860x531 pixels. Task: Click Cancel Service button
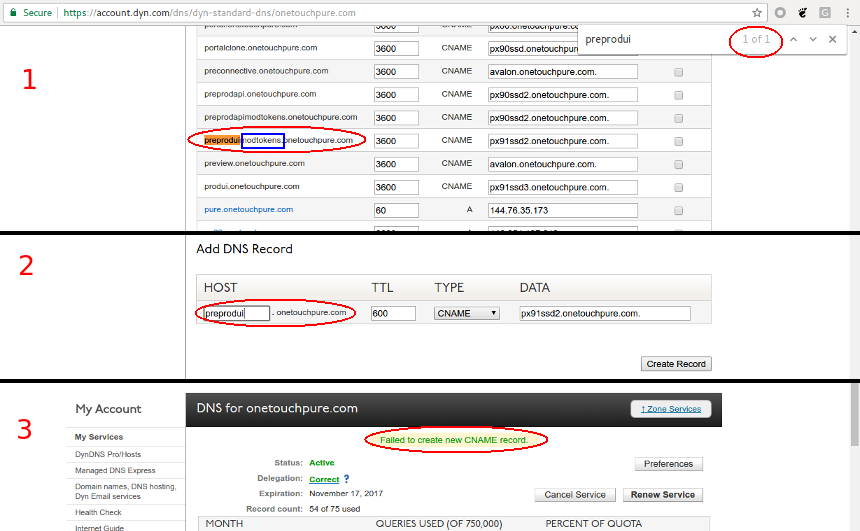(575, 495)
